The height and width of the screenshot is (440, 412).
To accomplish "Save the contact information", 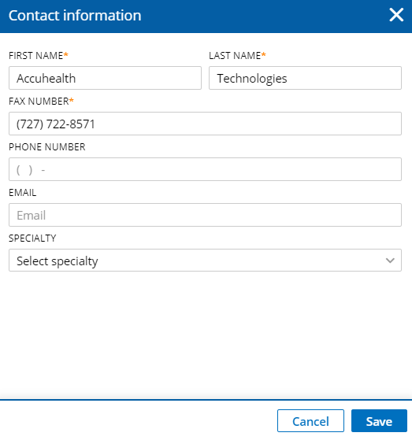I will tap(379, 421).
